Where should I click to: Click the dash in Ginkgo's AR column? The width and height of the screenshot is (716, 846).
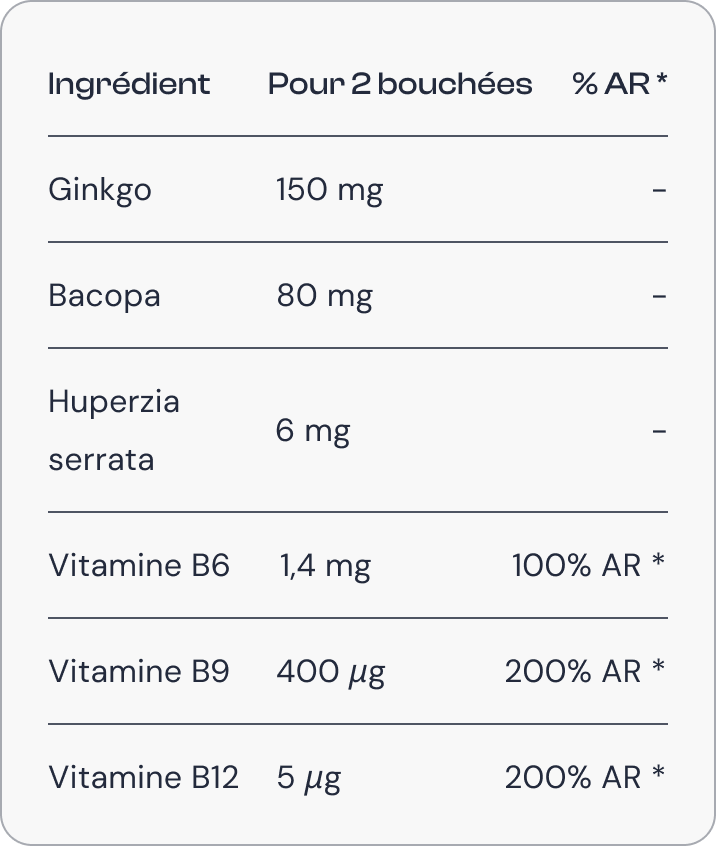658,189
